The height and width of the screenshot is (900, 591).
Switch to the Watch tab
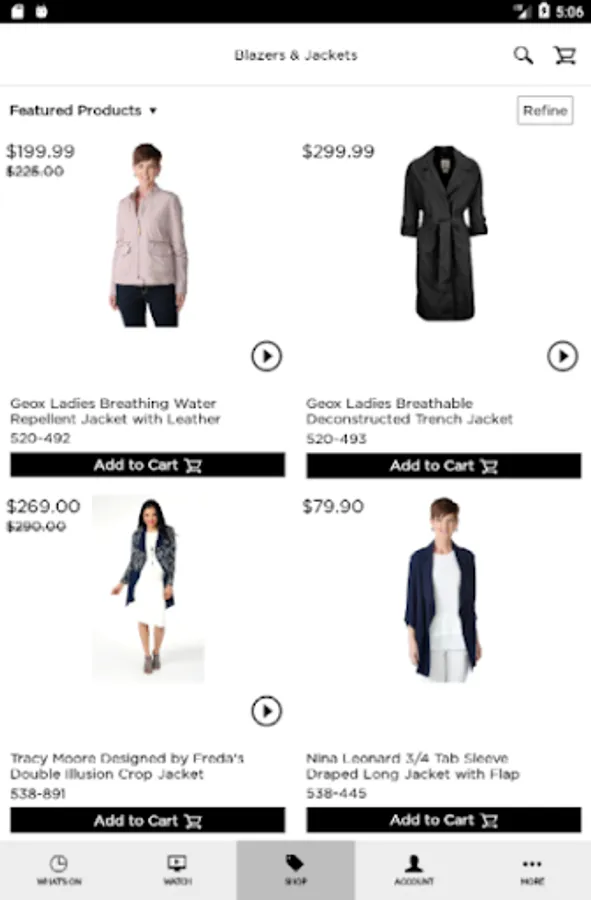pyautogui.click(x=177, y=870)
